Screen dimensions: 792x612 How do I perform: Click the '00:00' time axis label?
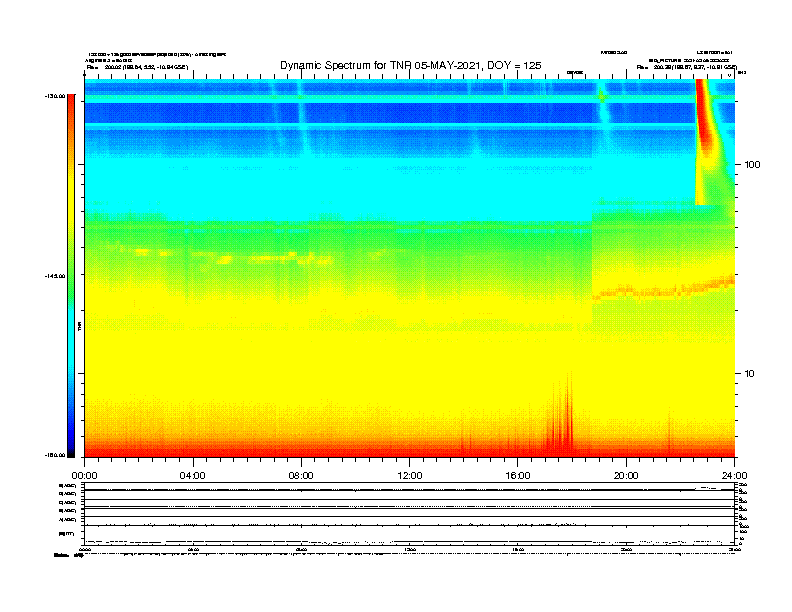pyautogui.click(x=84, y=476)
